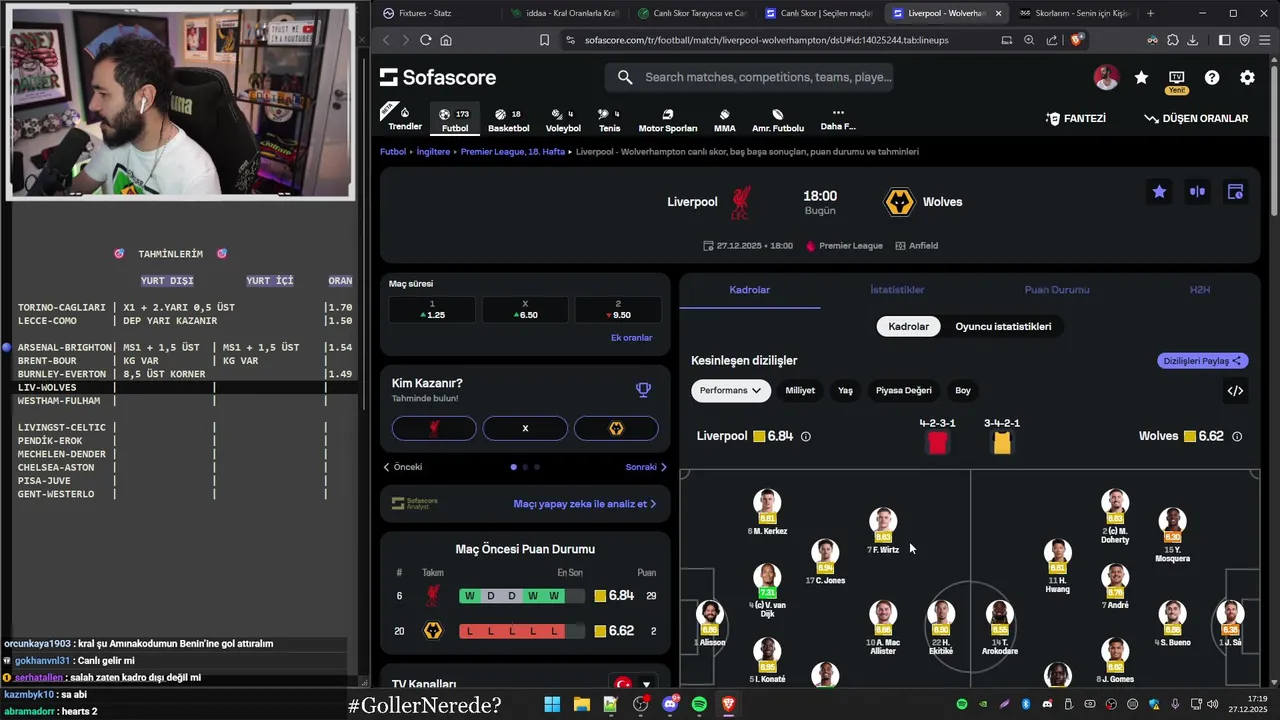Select the Piyasa Değeri filter chip

point(904,391)
